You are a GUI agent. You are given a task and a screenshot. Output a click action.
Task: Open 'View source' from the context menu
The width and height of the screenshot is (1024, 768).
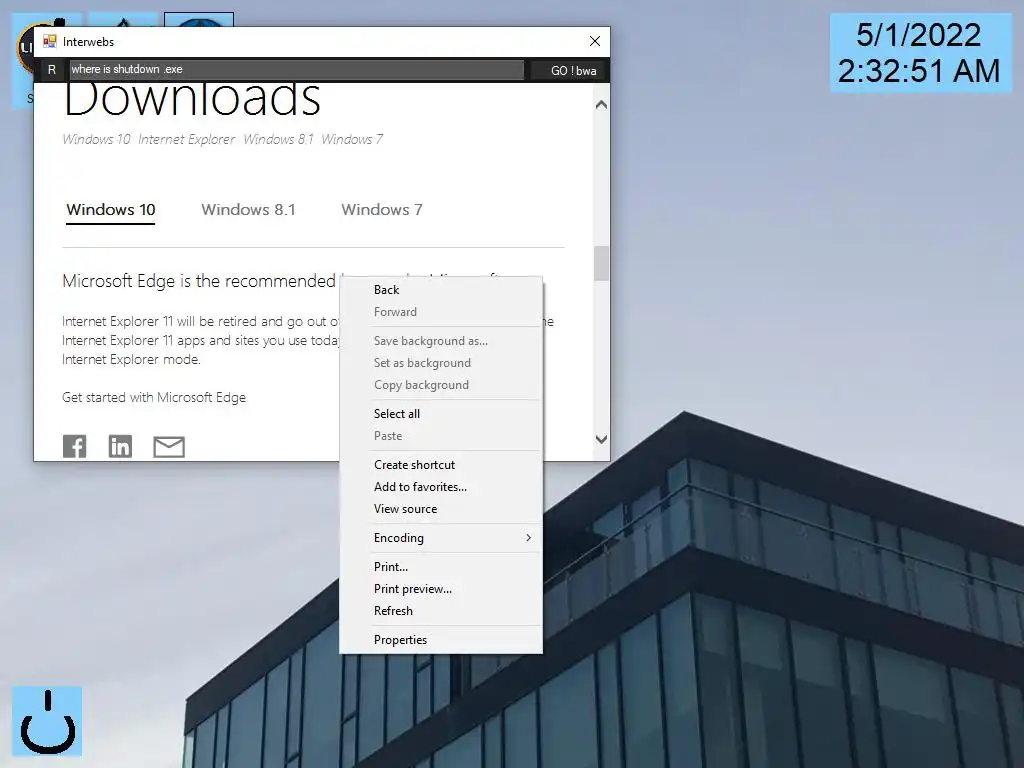click(441, 509)
